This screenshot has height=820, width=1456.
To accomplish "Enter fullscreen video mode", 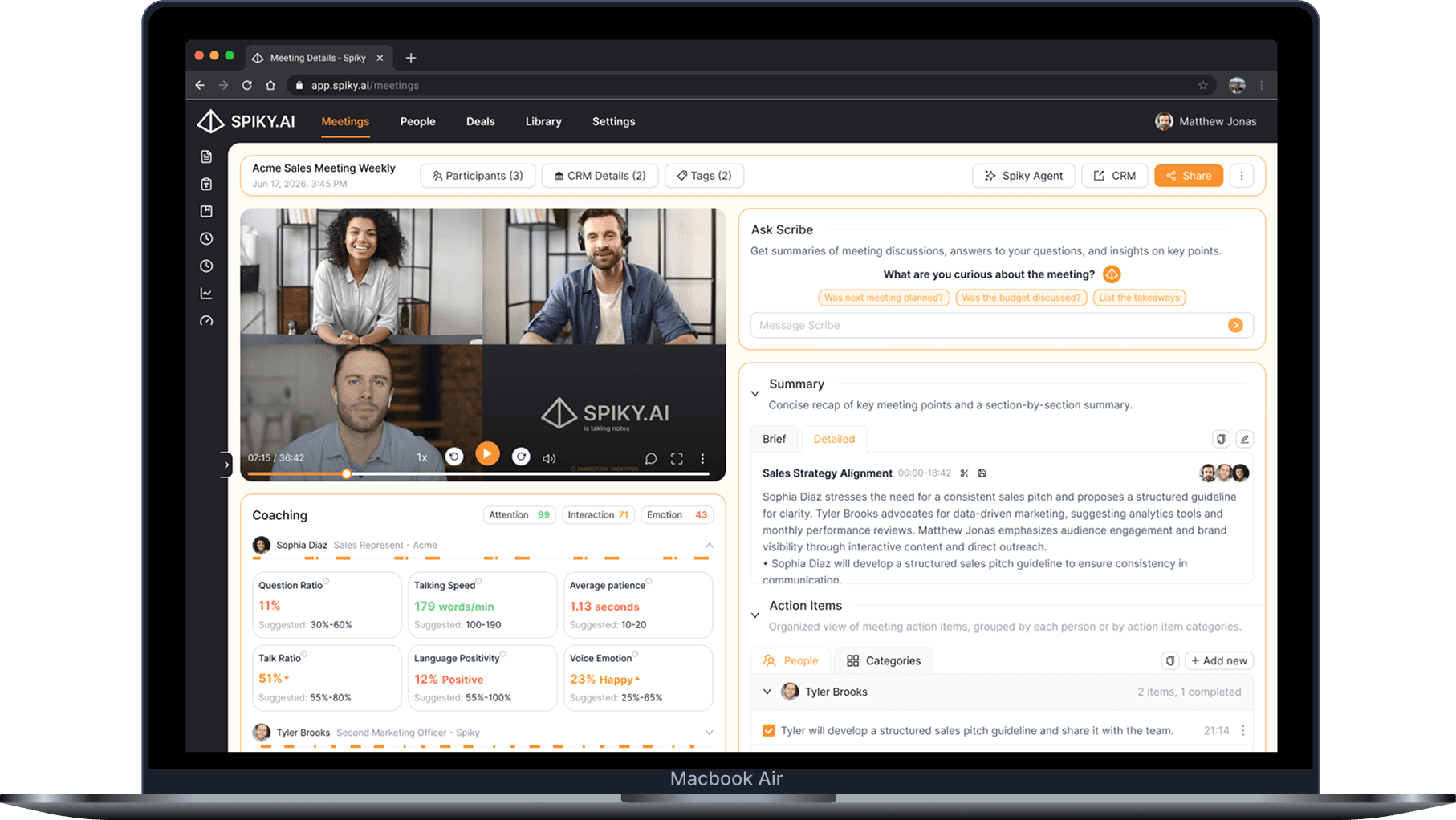I will [677, 459].
